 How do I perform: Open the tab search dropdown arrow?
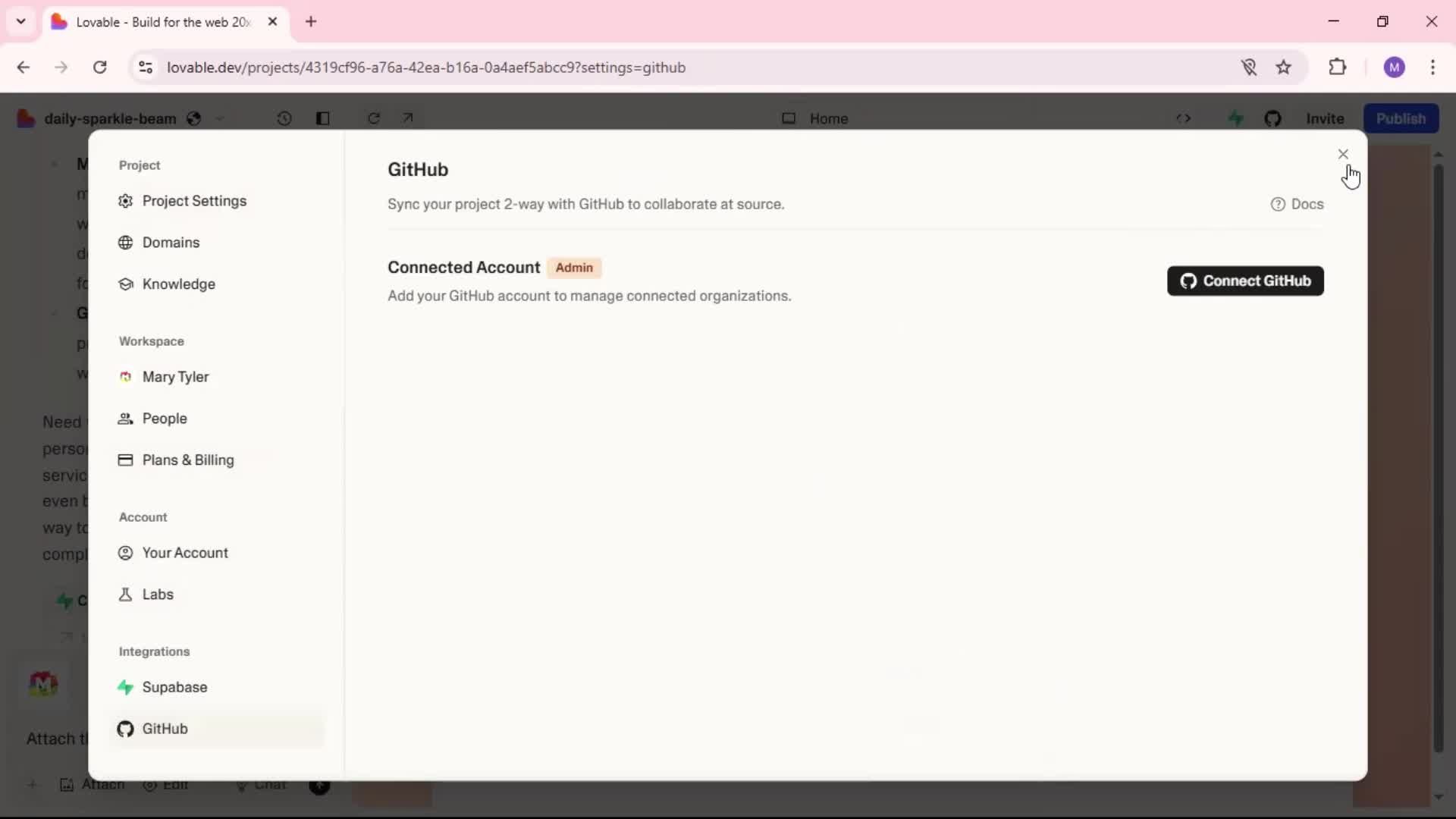(21, 21)
